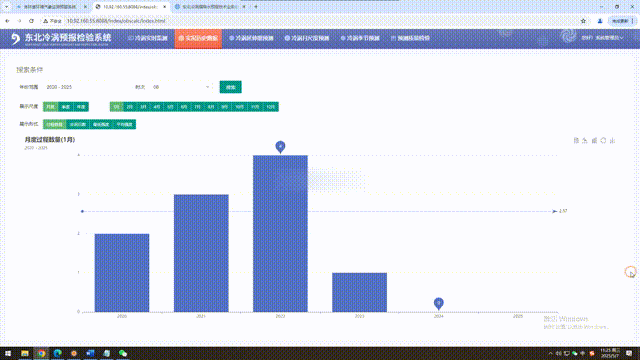This screenshot has height=360, width=640.
Task: Choose the 12月 month option
Action: tap(271, 107)
